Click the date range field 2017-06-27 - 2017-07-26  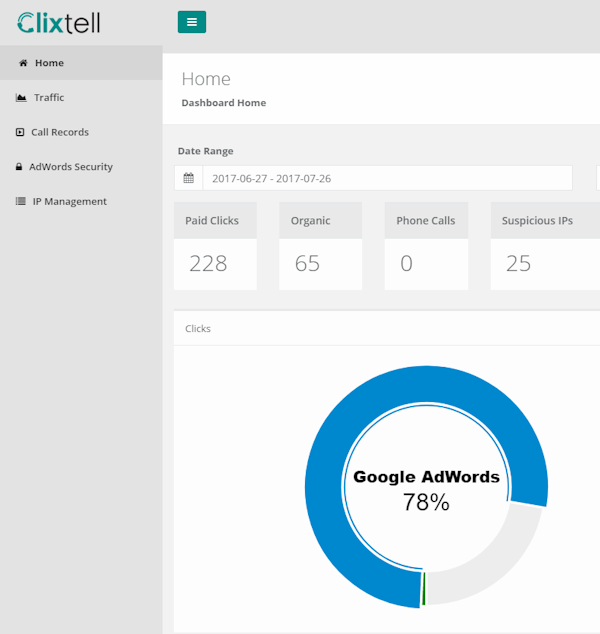tap(387, 178)
